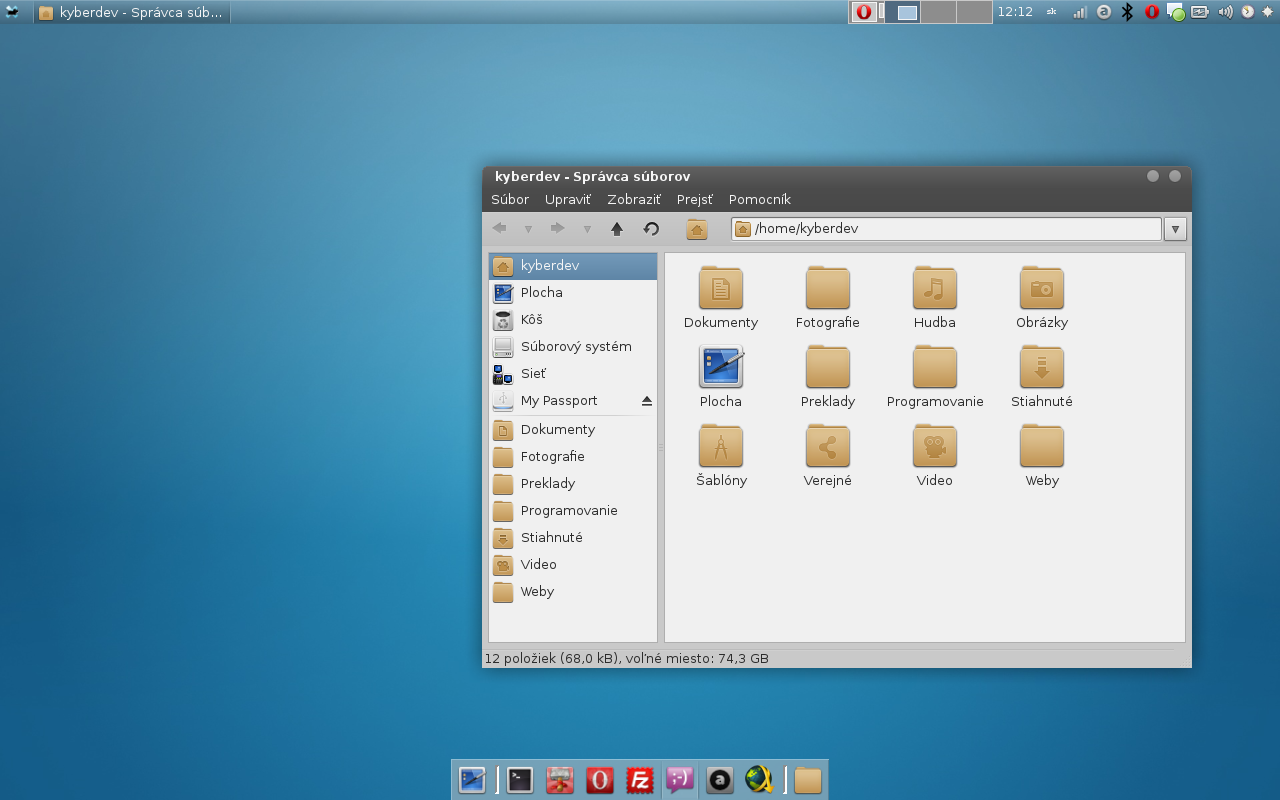Switch to the second workspace in pager

(903, 12)
